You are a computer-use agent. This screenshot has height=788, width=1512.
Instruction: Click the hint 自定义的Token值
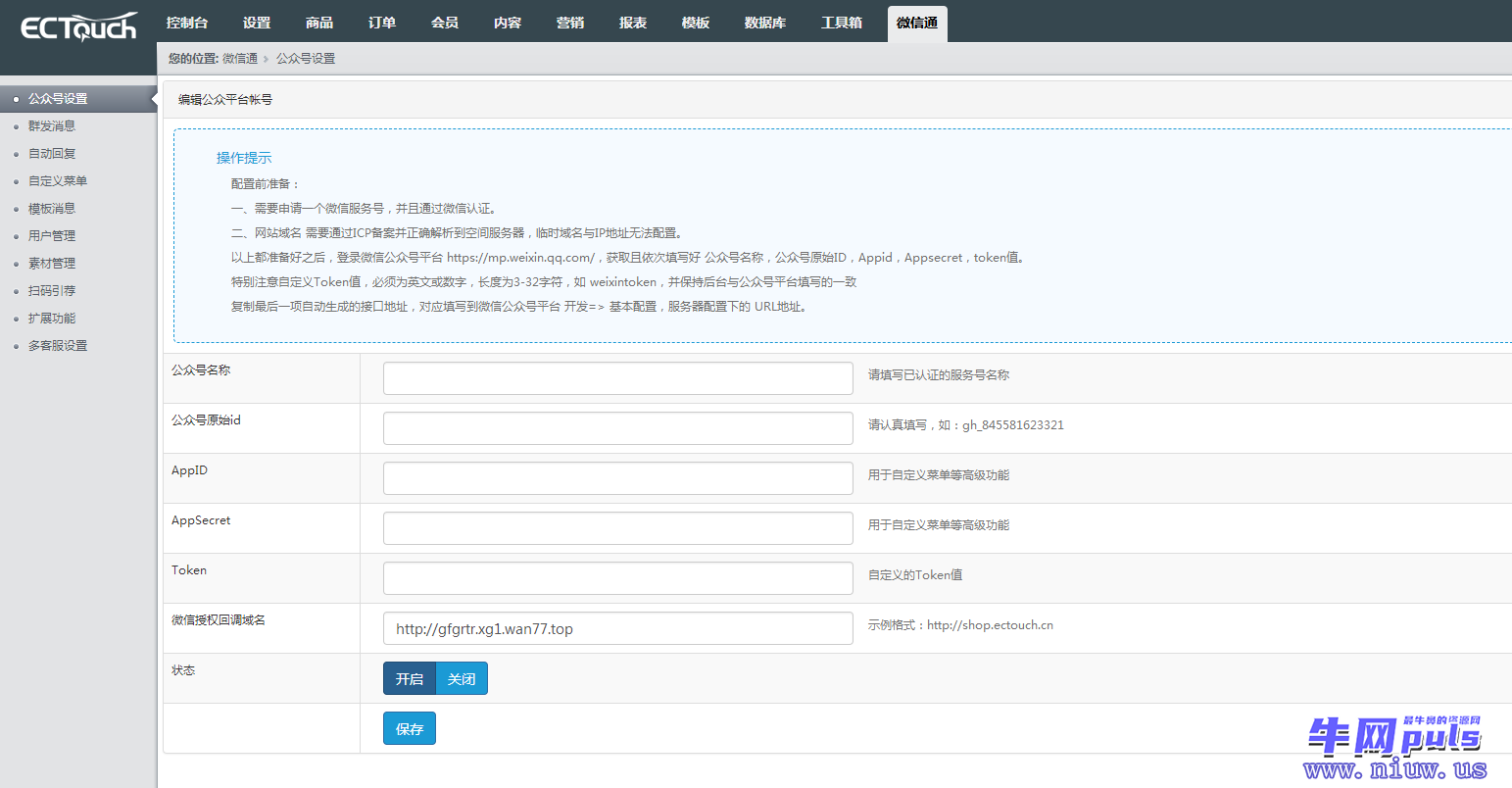tap(915, 575)
